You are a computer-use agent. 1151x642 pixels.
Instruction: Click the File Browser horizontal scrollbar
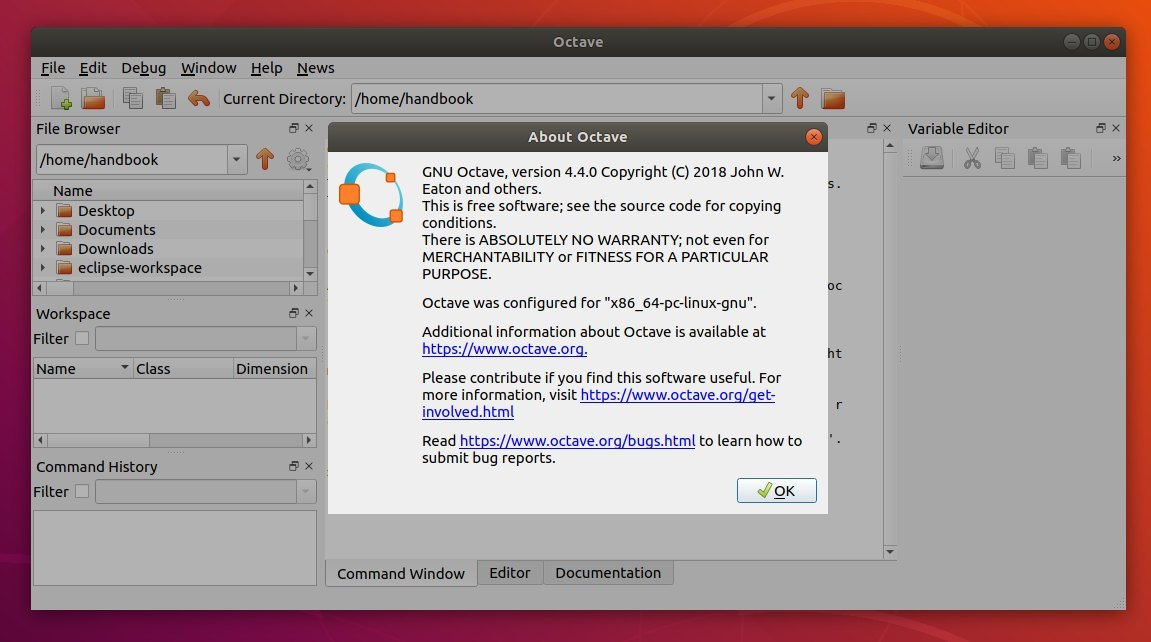tap(168, 288)
